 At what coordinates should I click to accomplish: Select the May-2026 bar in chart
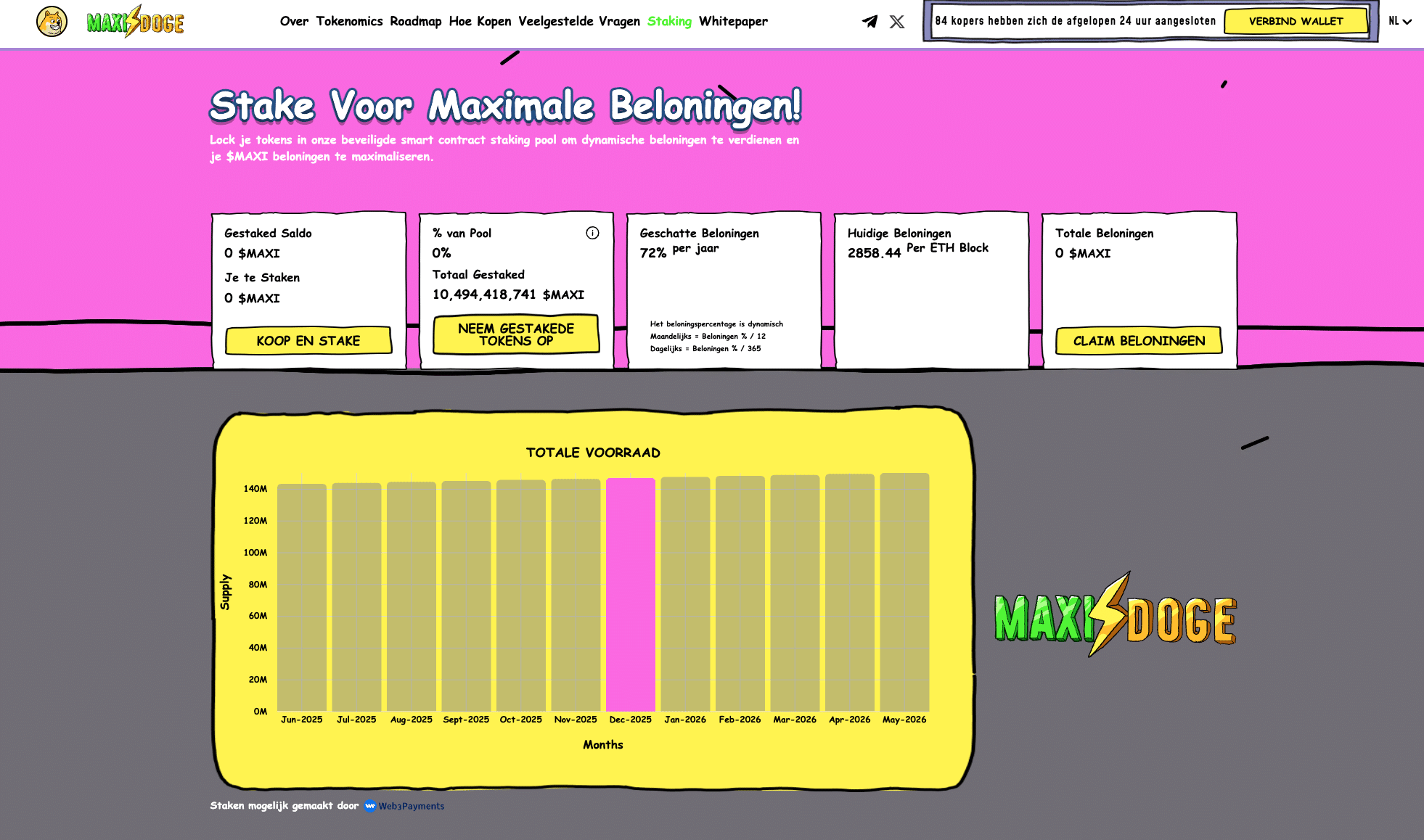tap(904, 592)
